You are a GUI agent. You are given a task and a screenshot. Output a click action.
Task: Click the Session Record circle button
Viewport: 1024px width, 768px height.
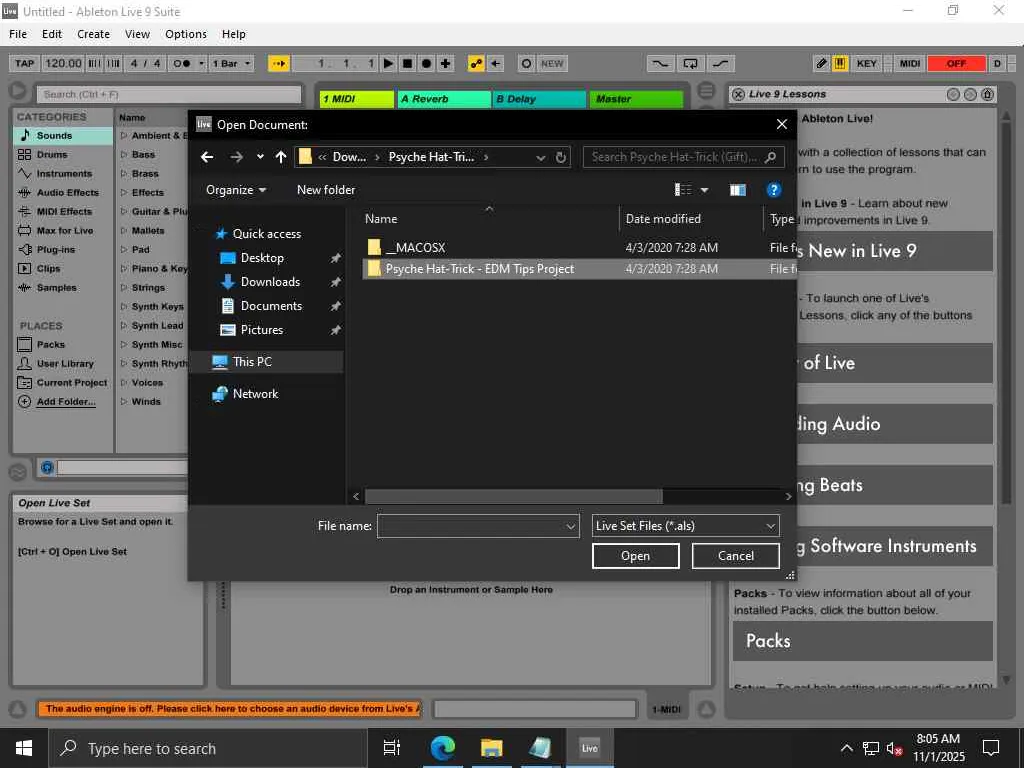(526, 63)
